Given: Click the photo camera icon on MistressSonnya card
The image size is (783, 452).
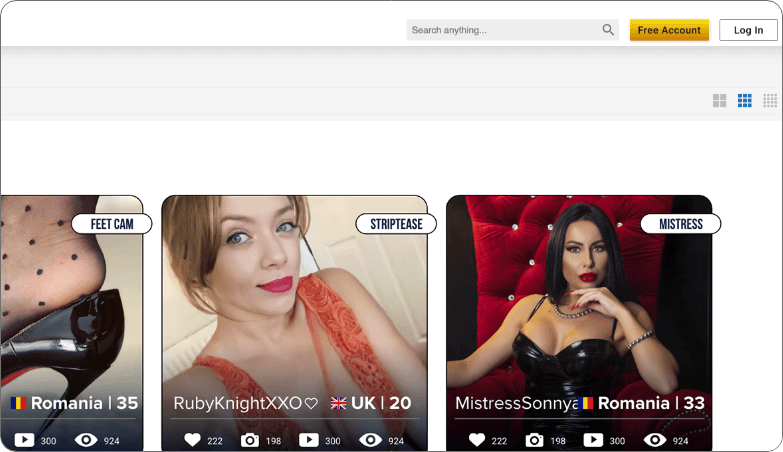Looking at the screenshot, I should coord(535,440).
